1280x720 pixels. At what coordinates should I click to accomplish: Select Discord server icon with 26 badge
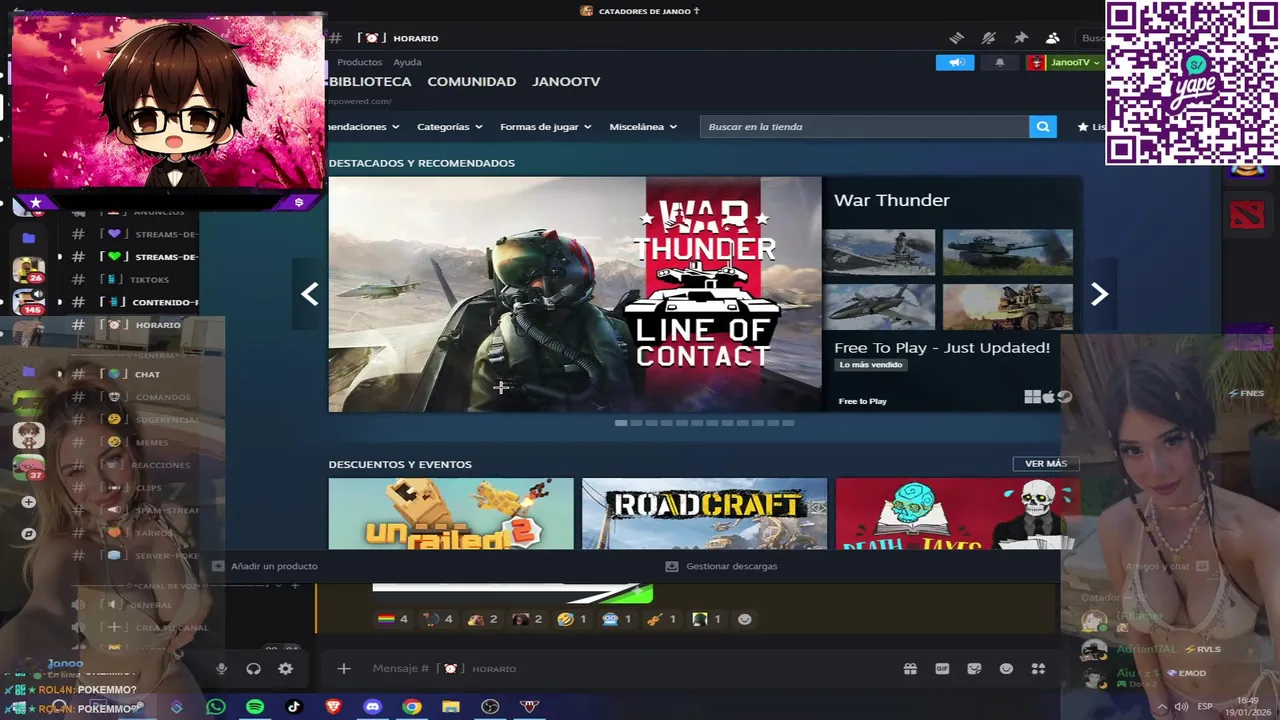(28, 270)
